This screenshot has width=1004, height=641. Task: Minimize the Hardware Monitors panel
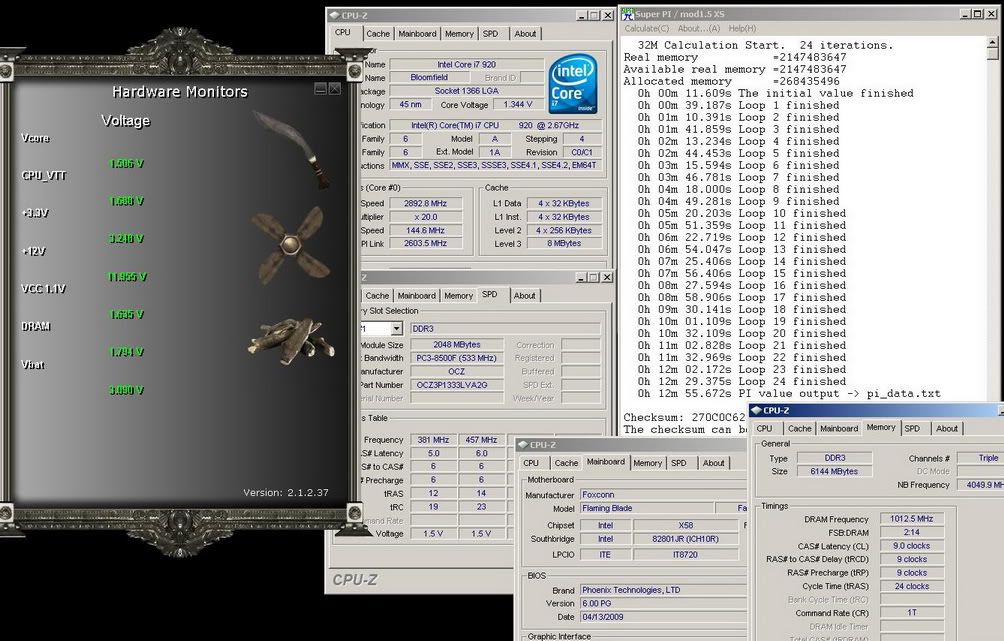320,89
